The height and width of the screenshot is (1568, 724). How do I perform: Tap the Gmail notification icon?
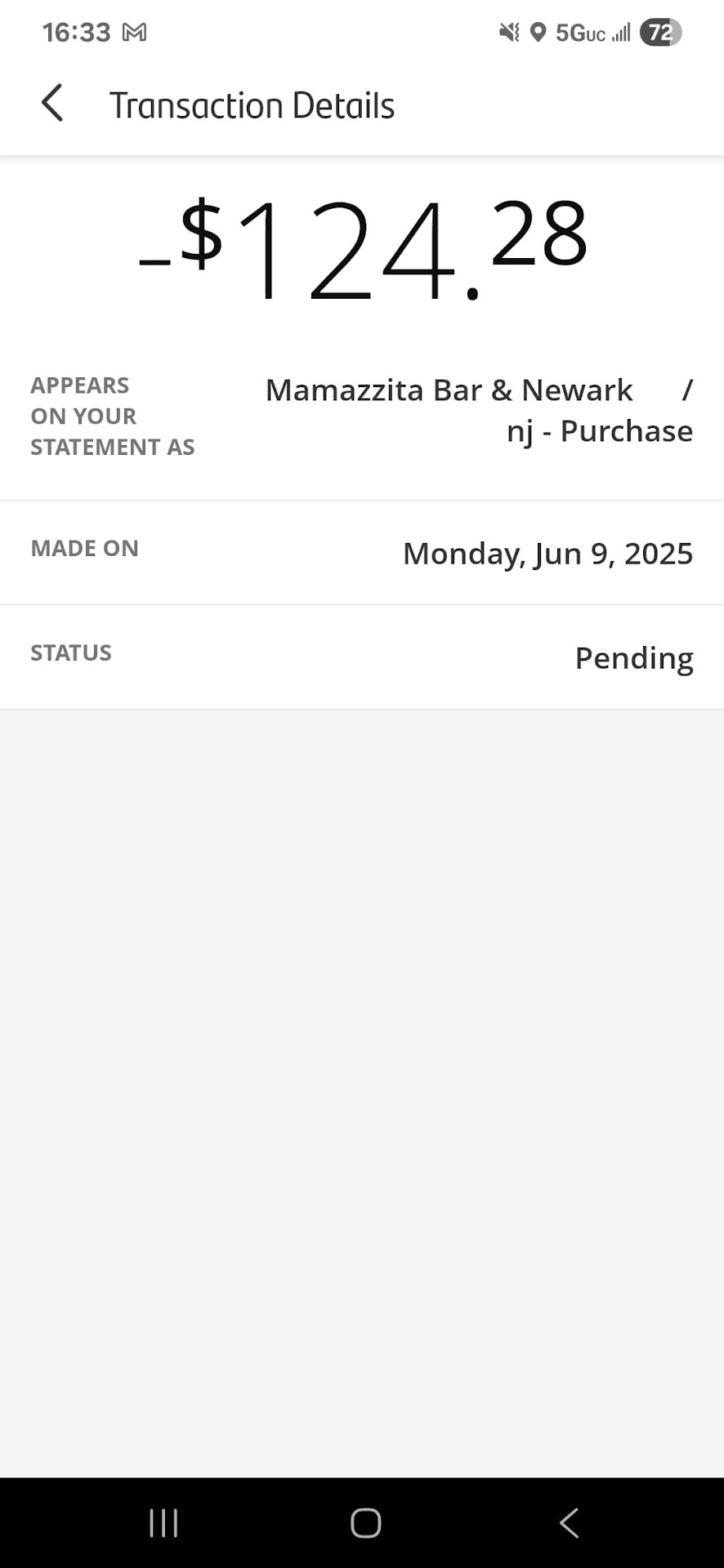(134, 33)
